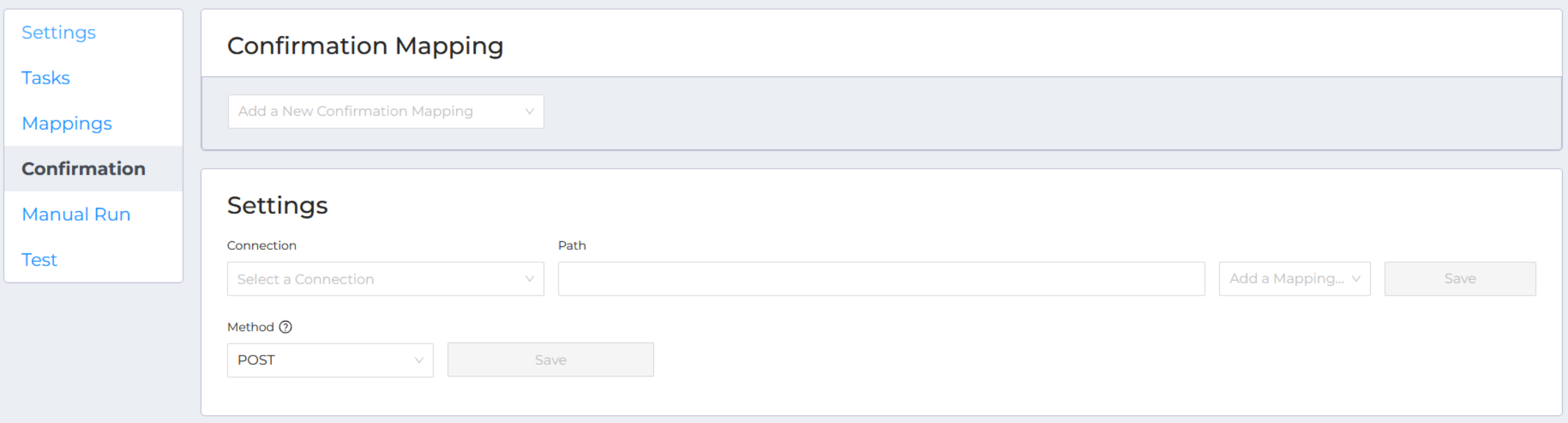Open the Add a New Confirmation Mapping dropdown
This screenshot has height=423, width=1568.
[385, 111]
